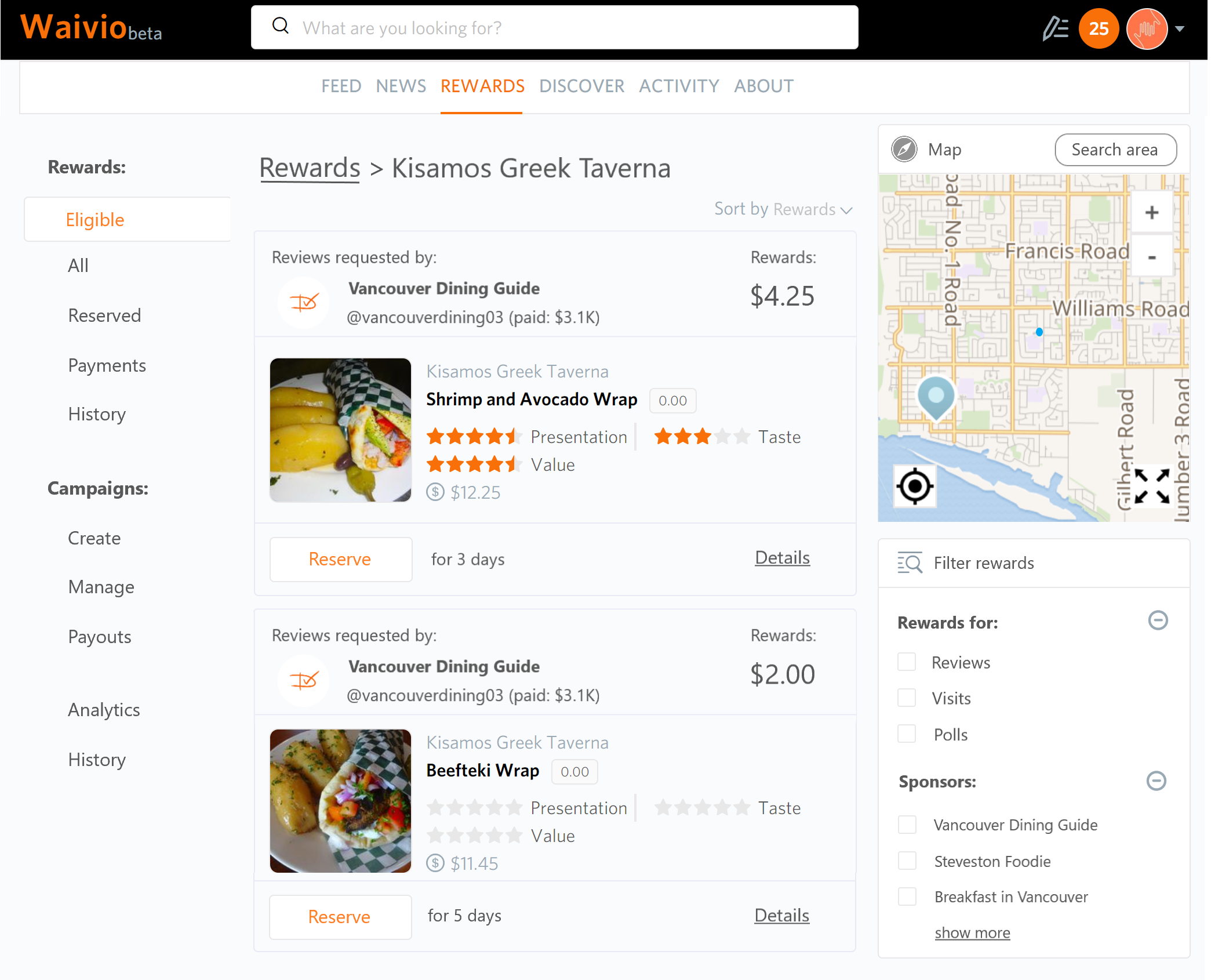Click the map compass icon
Screen dimensions: 1211x980
904,150
